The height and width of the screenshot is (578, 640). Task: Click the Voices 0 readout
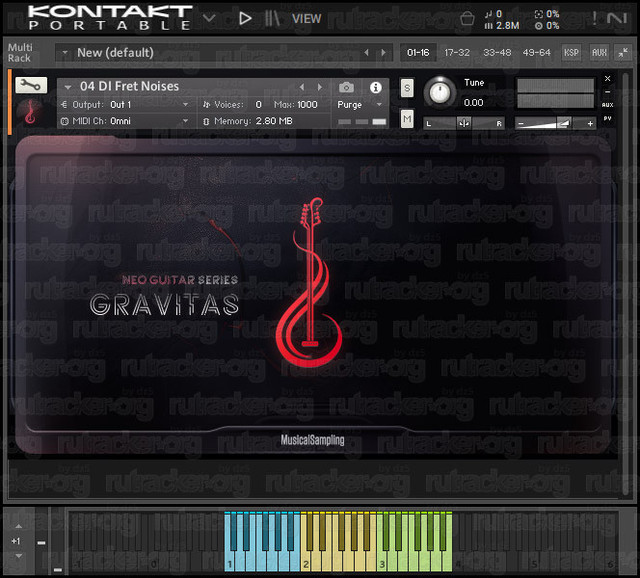(x=232, y=105)
